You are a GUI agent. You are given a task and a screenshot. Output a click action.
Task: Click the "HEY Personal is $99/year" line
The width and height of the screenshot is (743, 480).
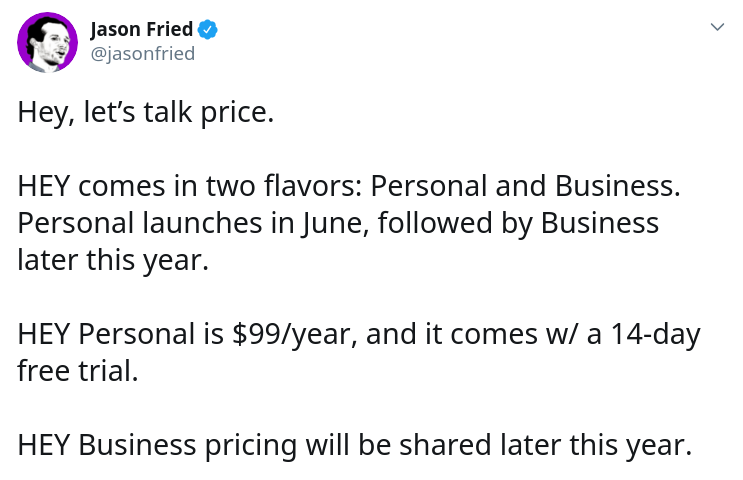click(359, 334)
